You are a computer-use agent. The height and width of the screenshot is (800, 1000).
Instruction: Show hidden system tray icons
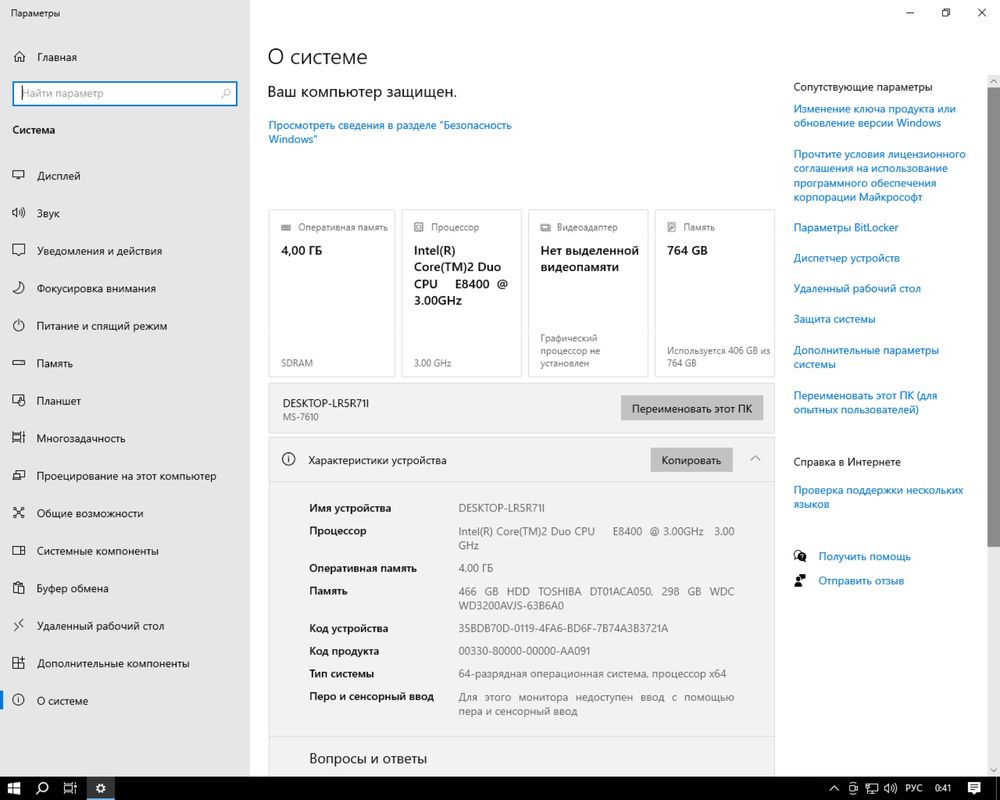coord(834,789)
